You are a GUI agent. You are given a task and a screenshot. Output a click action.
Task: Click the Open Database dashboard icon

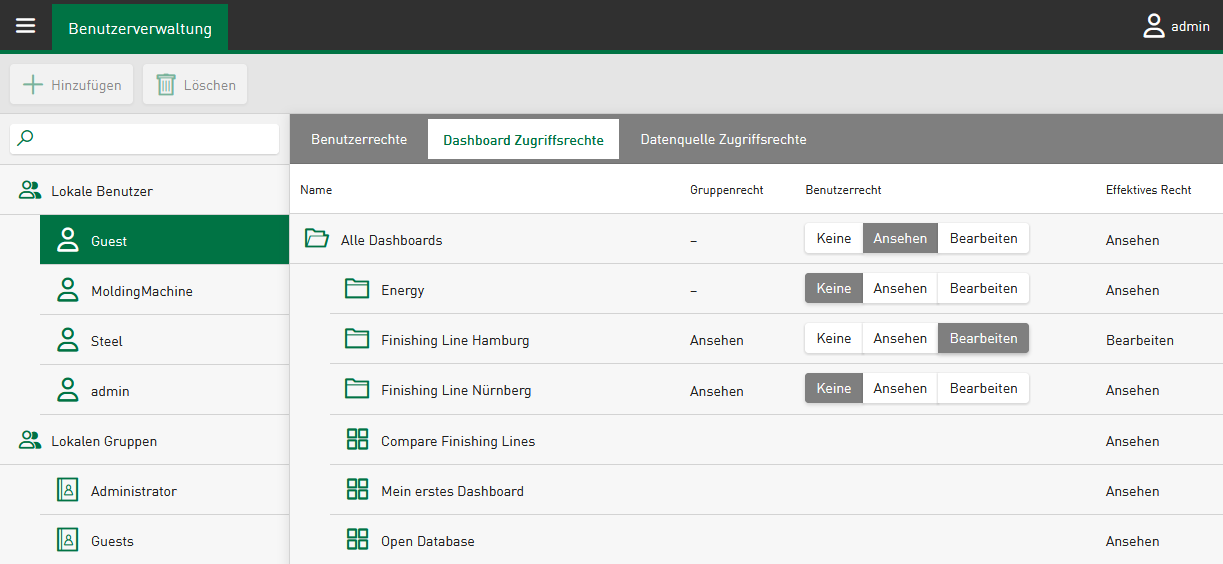tap(357, 541)
